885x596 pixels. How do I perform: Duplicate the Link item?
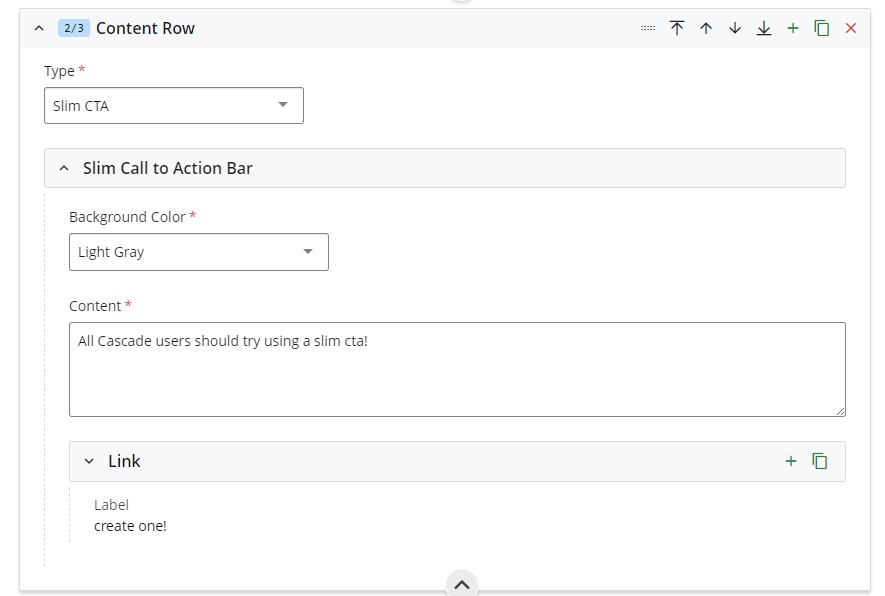pyautogui.click(x=818, y=461)
